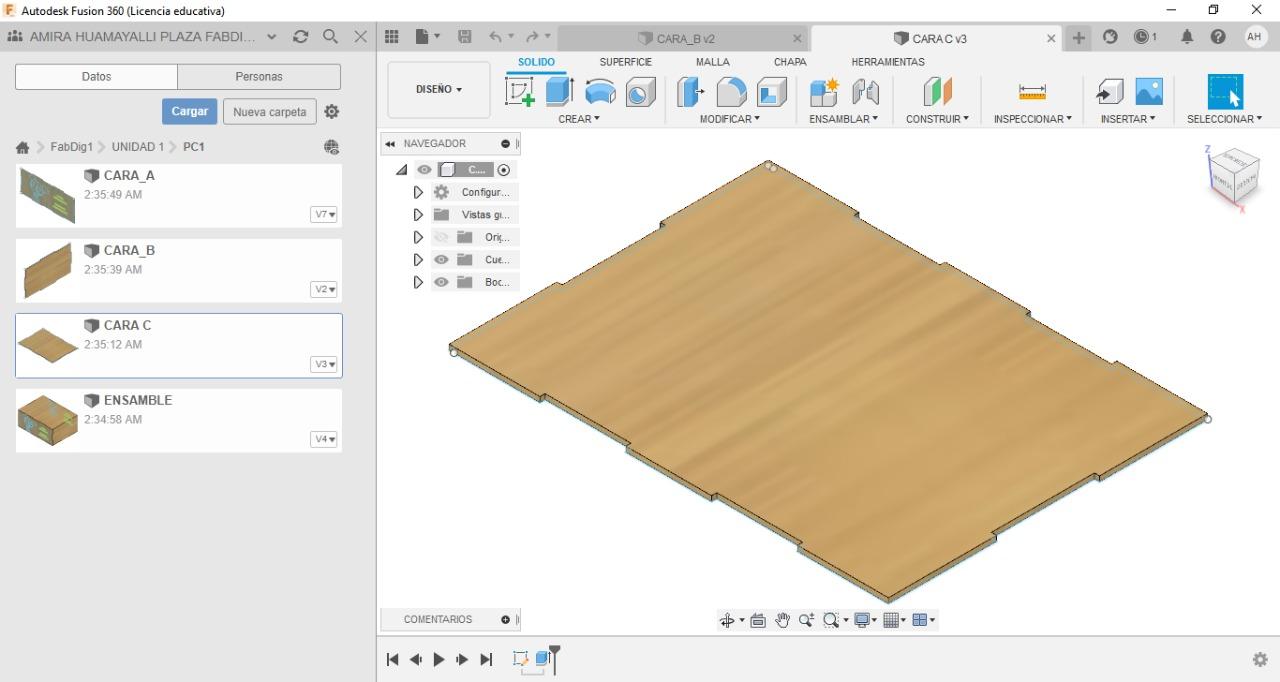Select the Revolve tool
This screenshot has height=682, width=1280.
pos(600,91)
